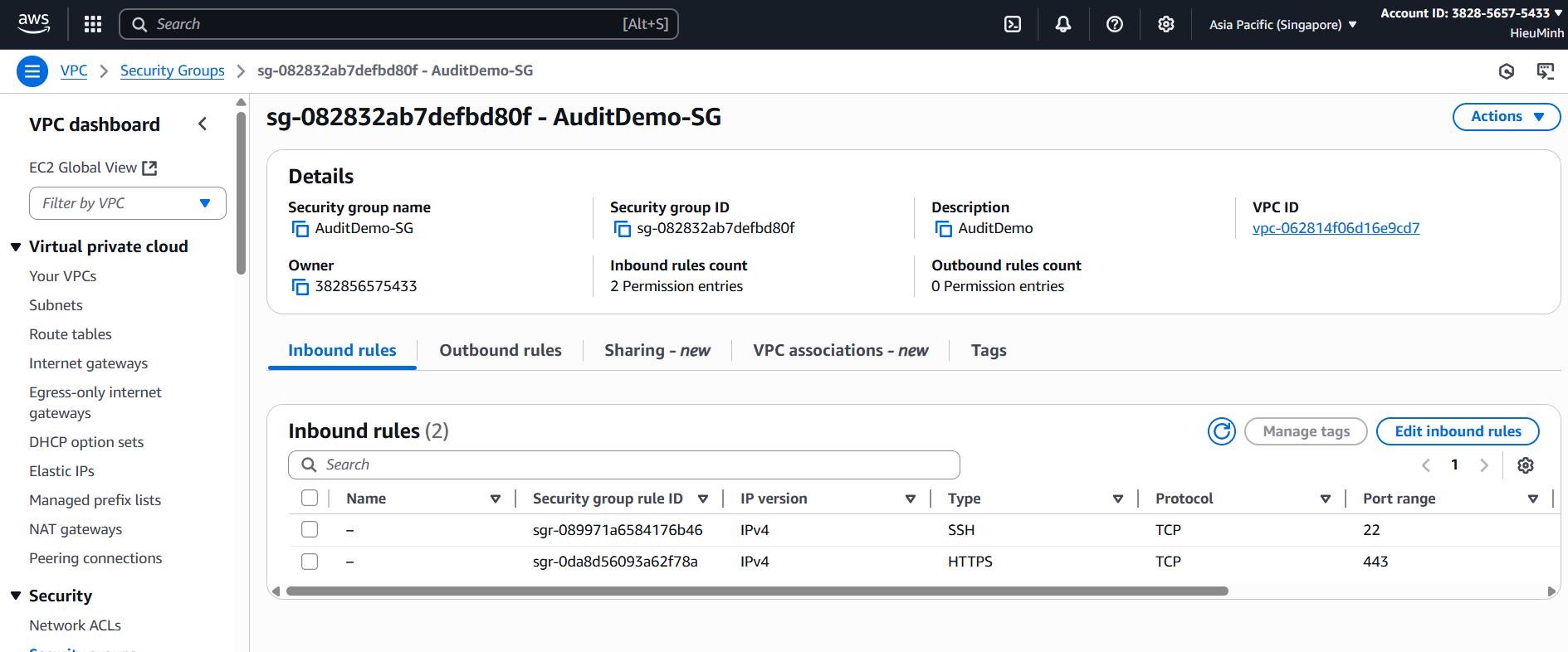Open the top bar settings gear icon
Viewport: 1568px width, 652px height.
(x=1166, y=24)
